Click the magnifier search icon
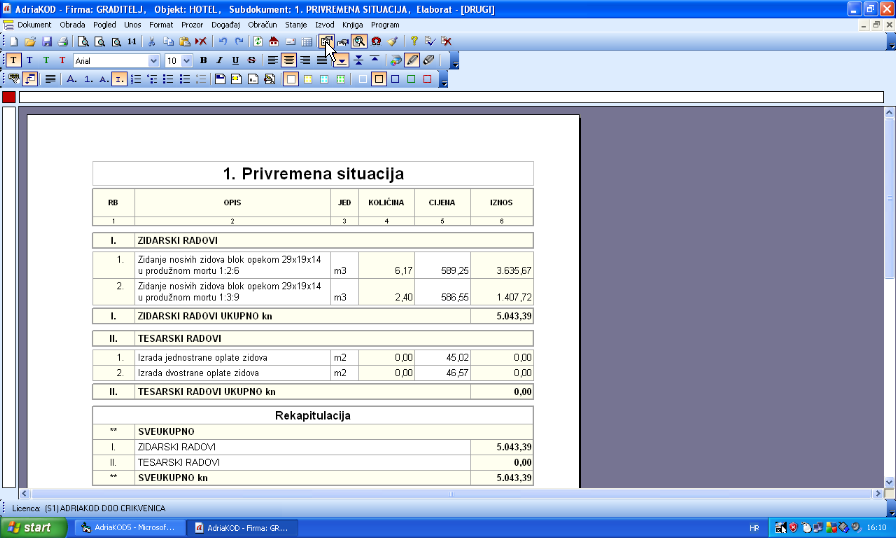The image size is (896, 538). [359, 42]
